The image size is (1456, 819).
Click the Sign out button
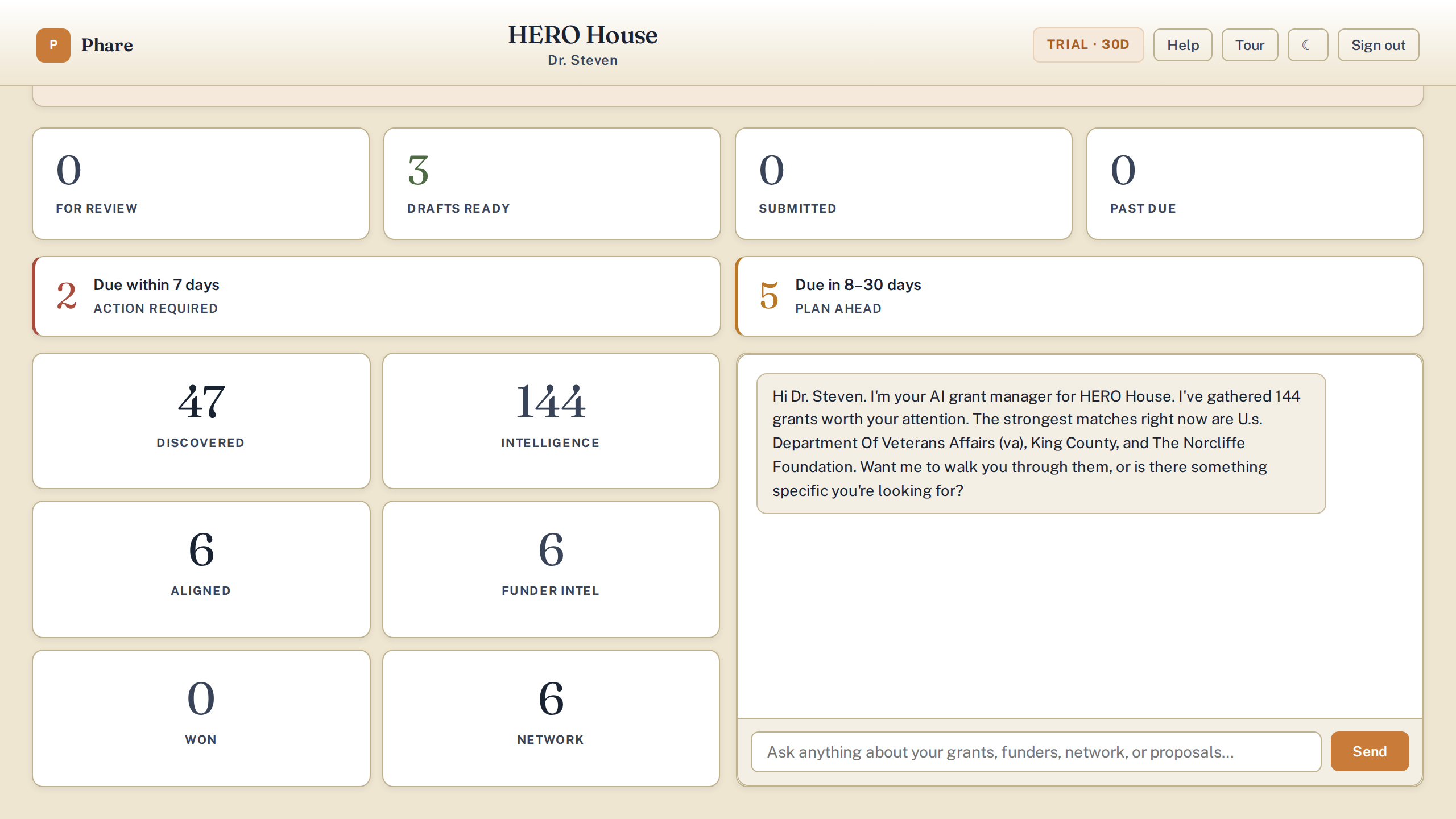point(1378,45)
